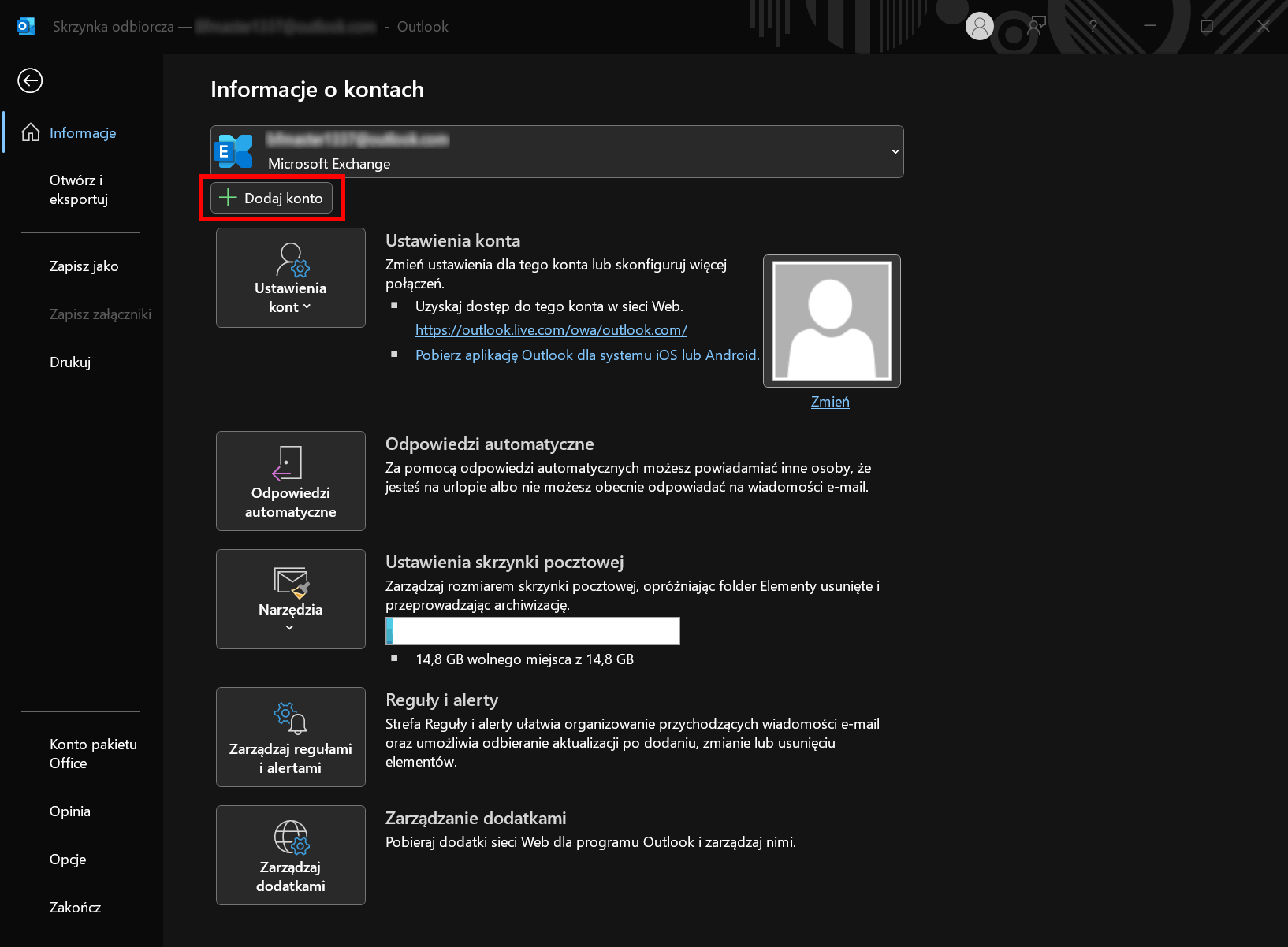Open the Opinia page
The width and height of the screenshot is (1288, 947).
(x=70, y=811)
